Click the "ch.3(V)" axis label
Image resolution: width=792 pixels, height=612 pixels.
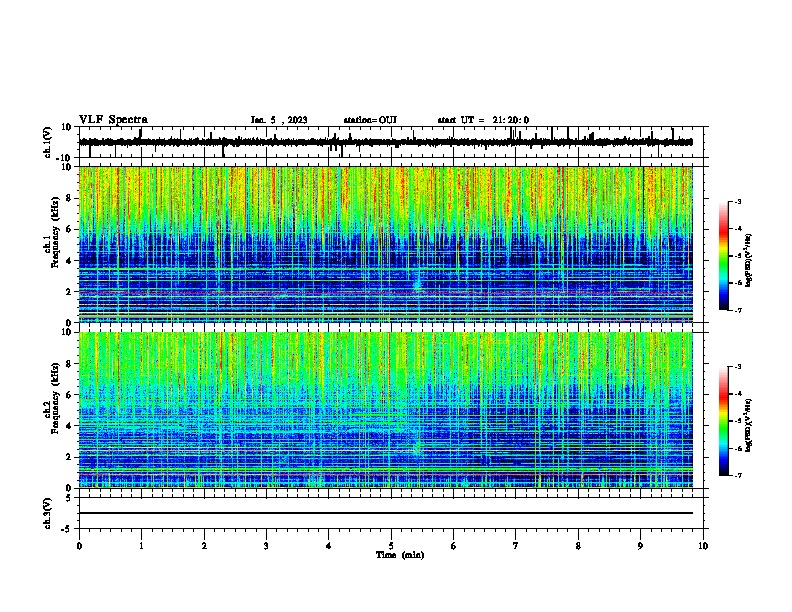coord(48,514)
